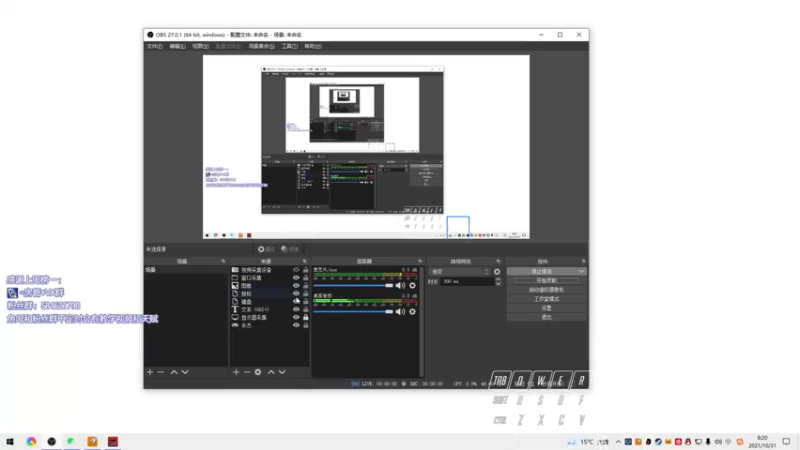800x450 pixels.
Task: Click the 开始录制 button
Action: [x=546, y=281]
